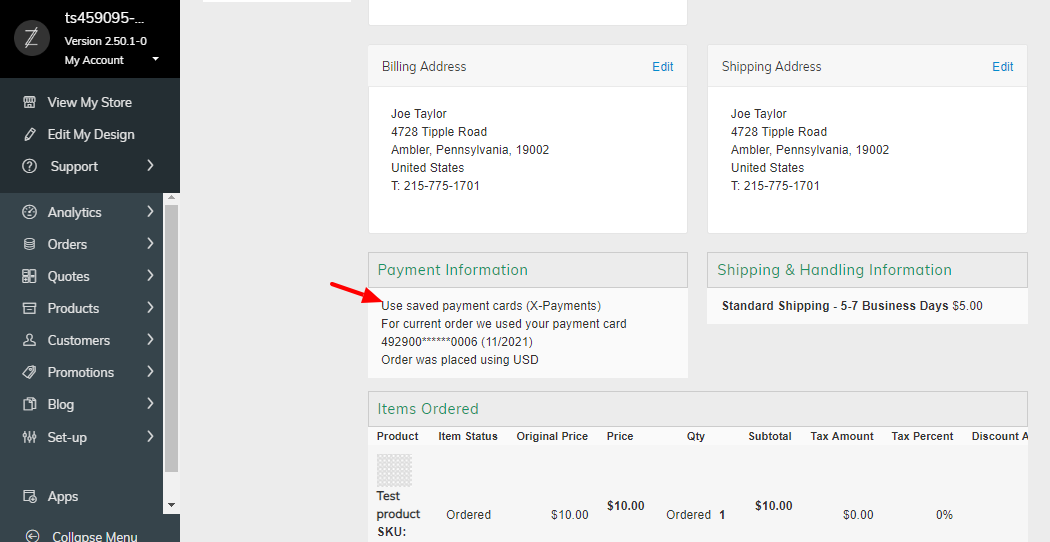Edit the Billing Address

663,66
